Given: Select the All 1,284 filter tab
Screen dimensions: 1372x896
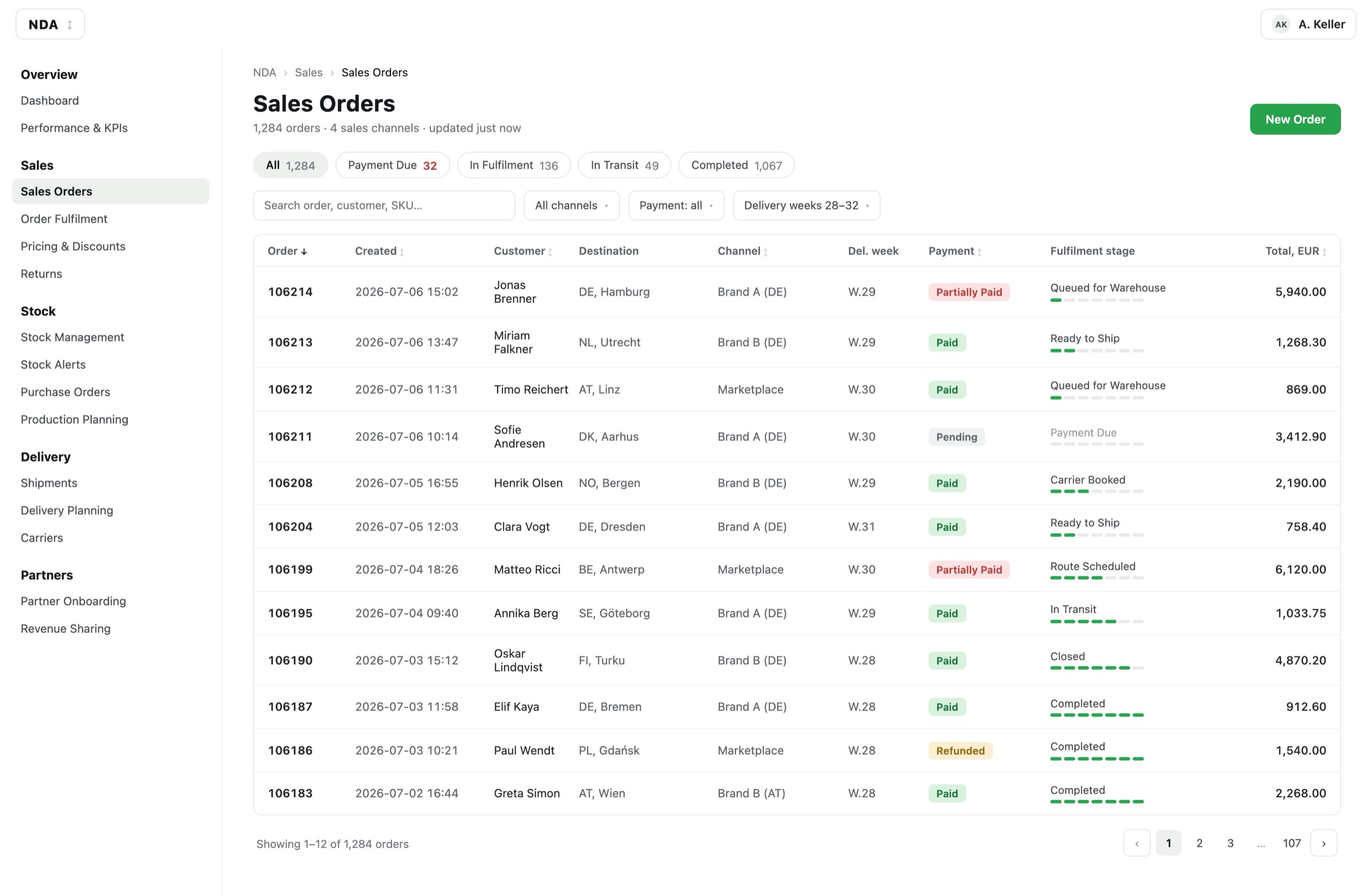Looking at the screenshot, I should point(290,165).
